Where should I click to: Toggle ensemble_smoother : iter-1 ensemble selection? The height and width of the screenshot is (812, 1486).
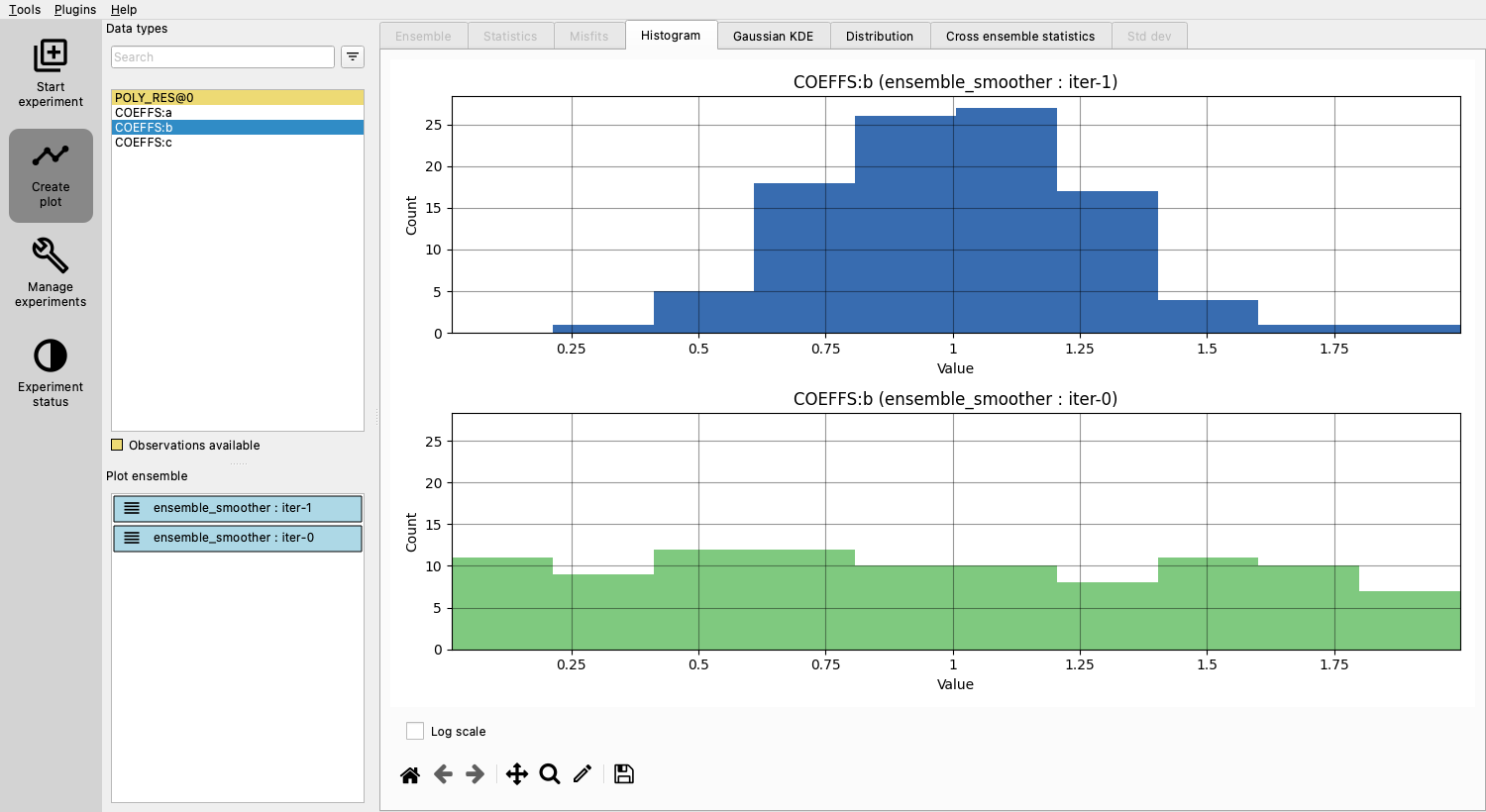[238, 508]
